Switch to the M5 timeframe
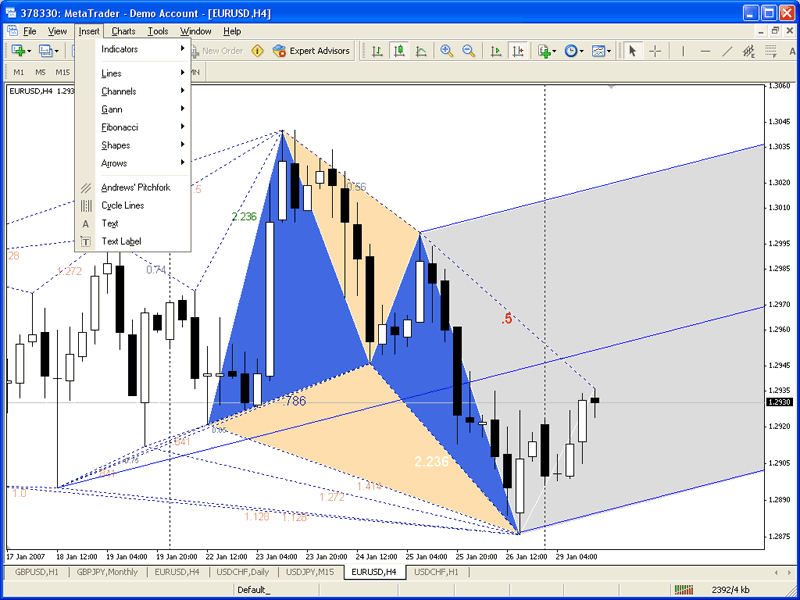This screenshot has width=800, height=600. coord(40,72)
